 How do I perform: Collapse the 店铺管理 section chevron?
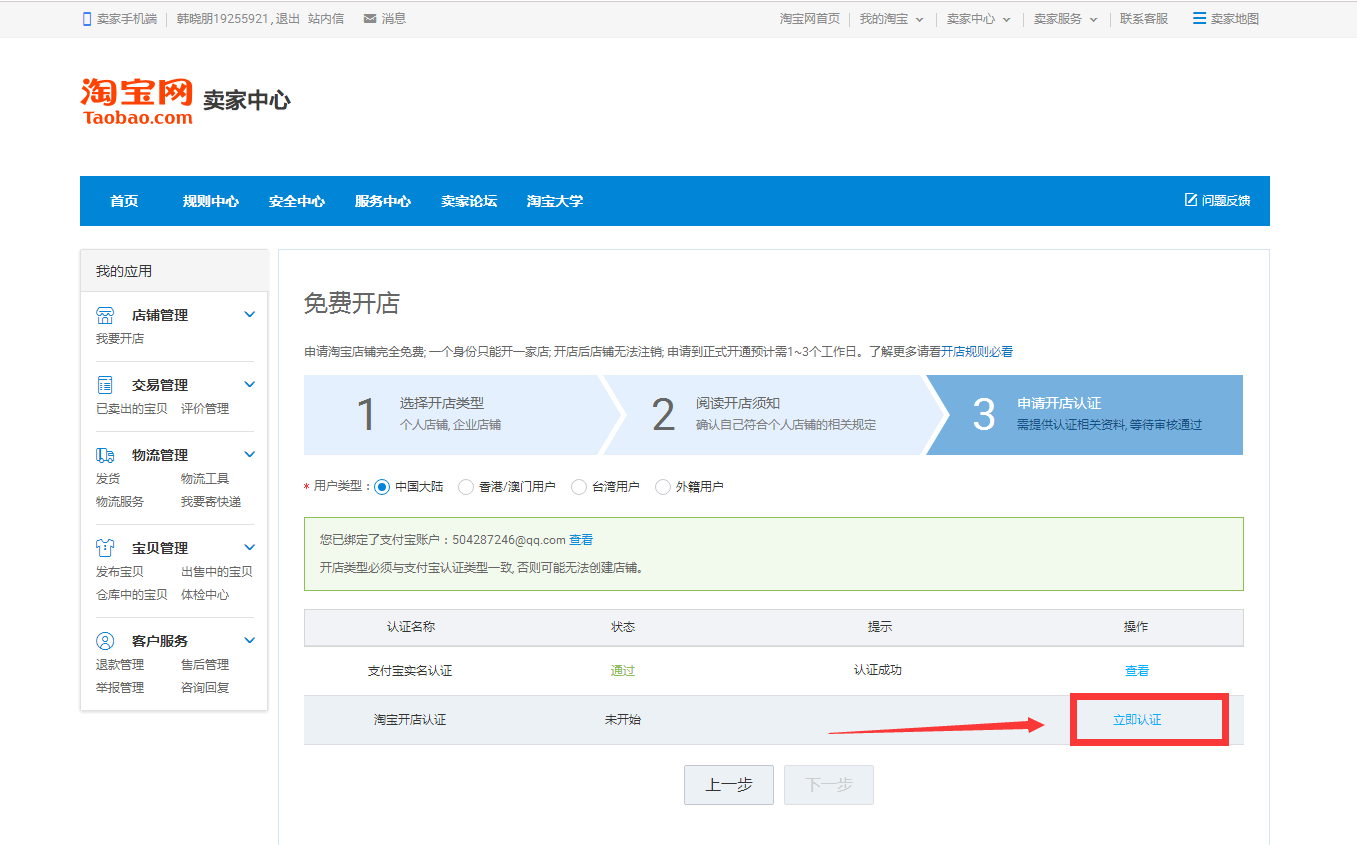point(250,314)
